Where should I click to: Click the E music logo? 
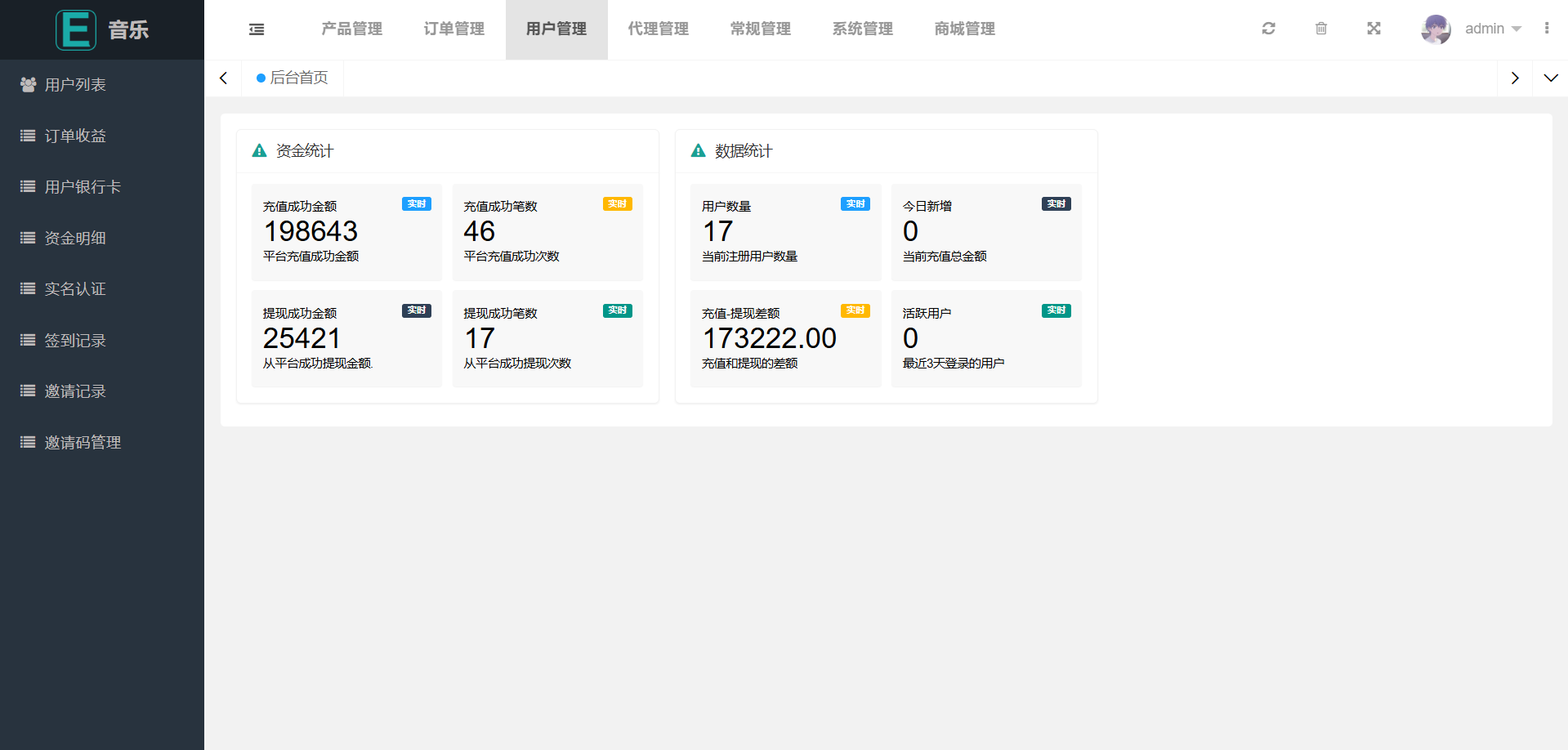[76, 30]
